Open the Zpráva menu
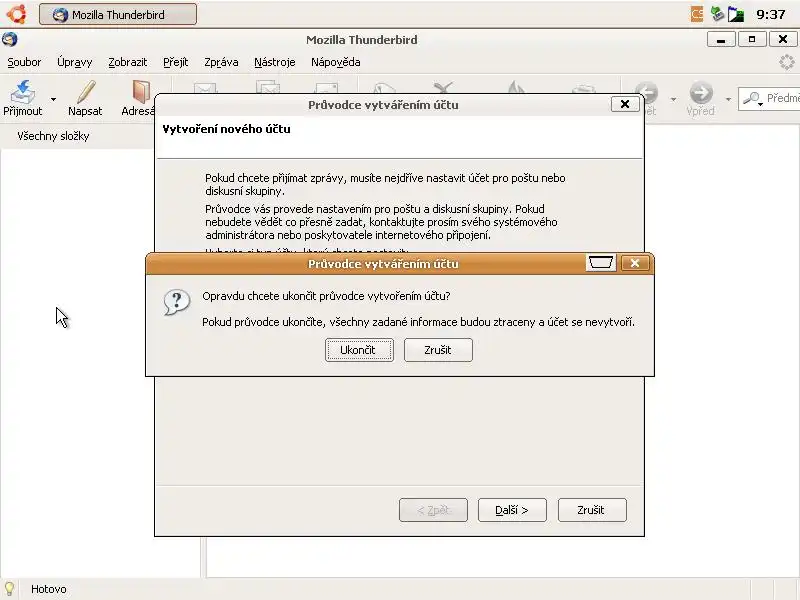This screenshot has width=800, height=600. tap(221, 62)
